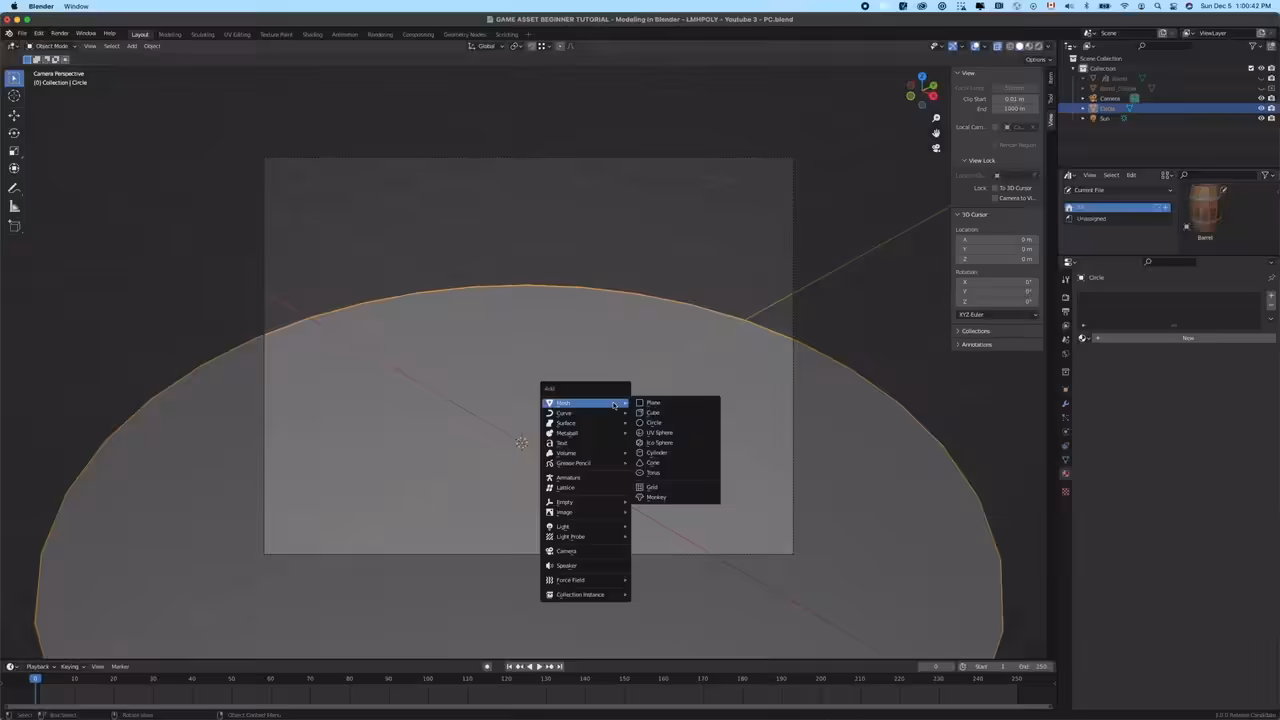Select the 3D Cursor tool

(14, 96)
